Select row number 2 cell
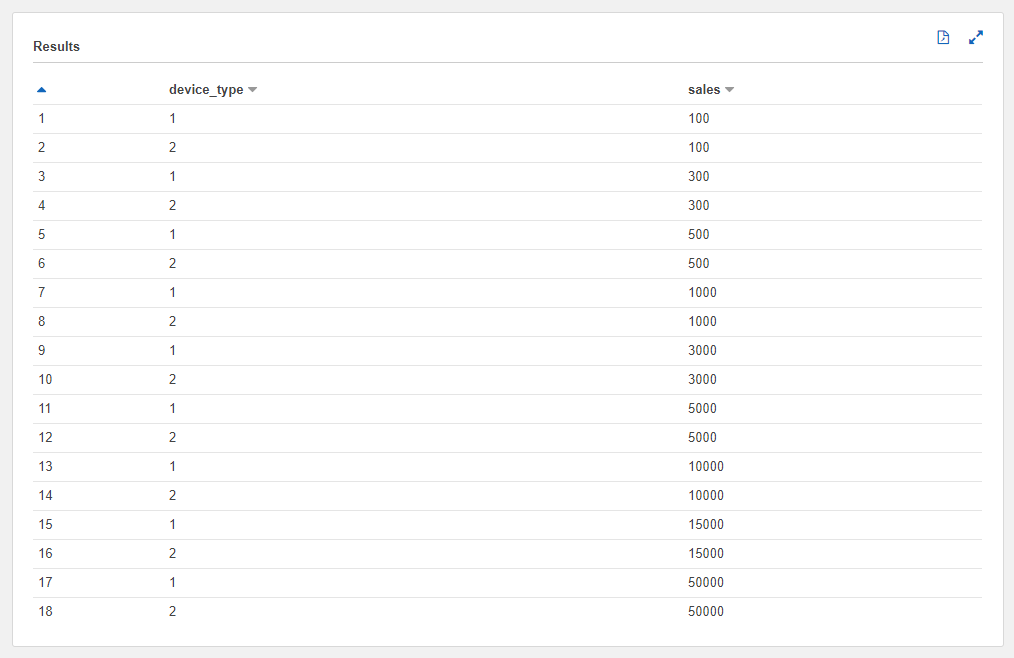This screenshot has width=1014, height=658. tap(42, 148)
